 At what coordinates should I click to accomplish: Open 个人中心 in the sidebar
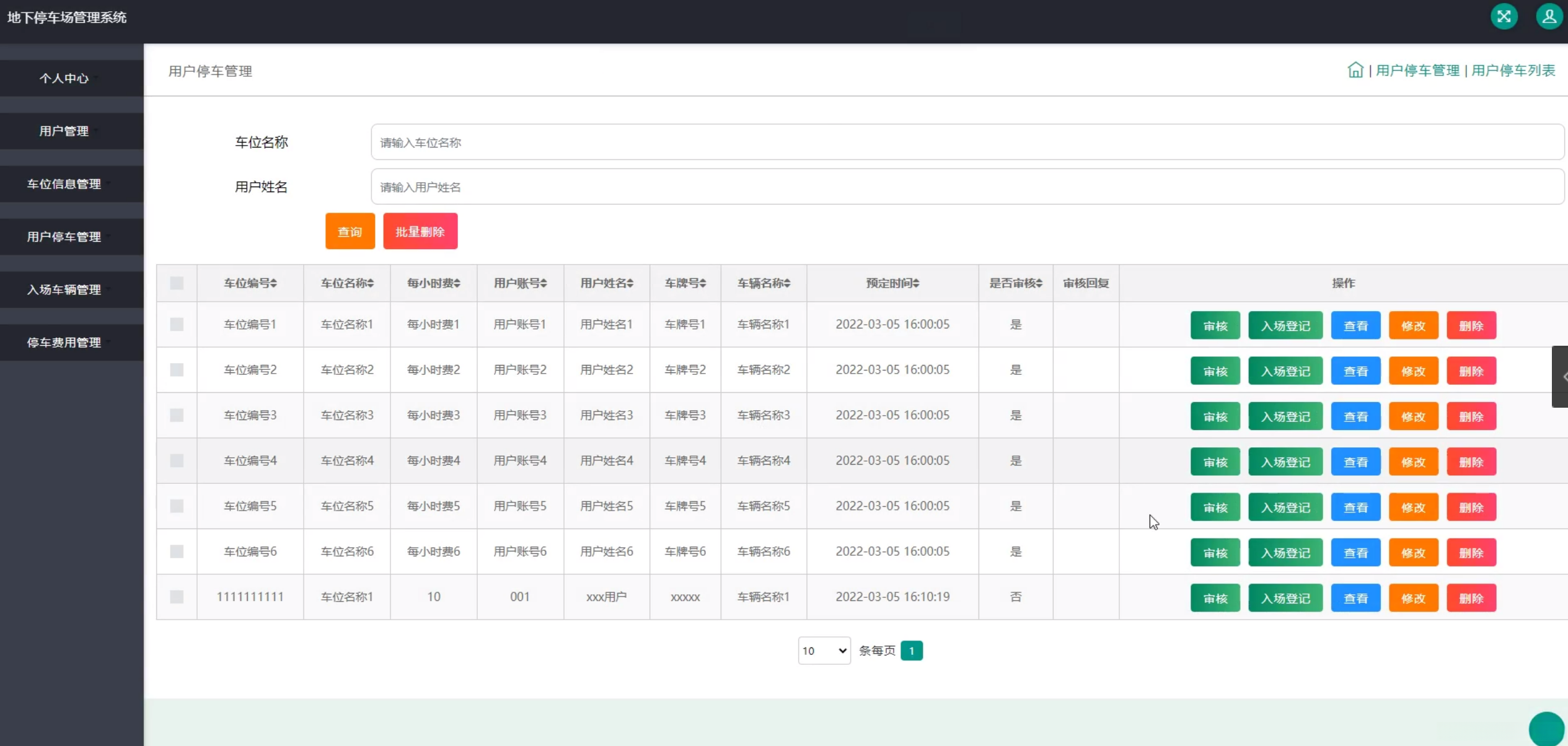pos(64,78)
